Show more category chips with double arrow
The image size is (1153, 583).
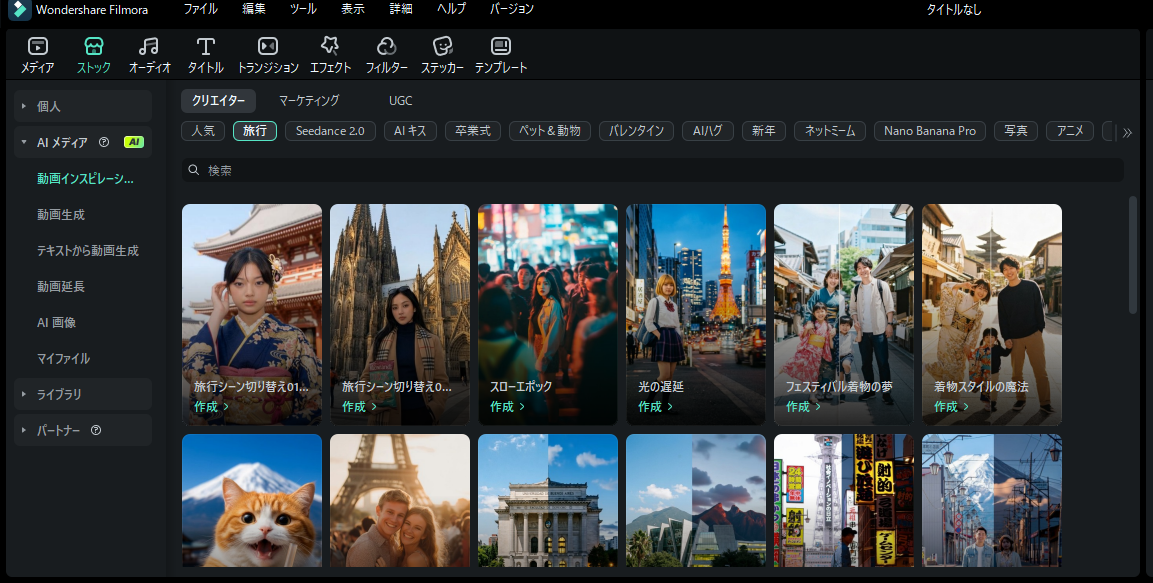1127,132
